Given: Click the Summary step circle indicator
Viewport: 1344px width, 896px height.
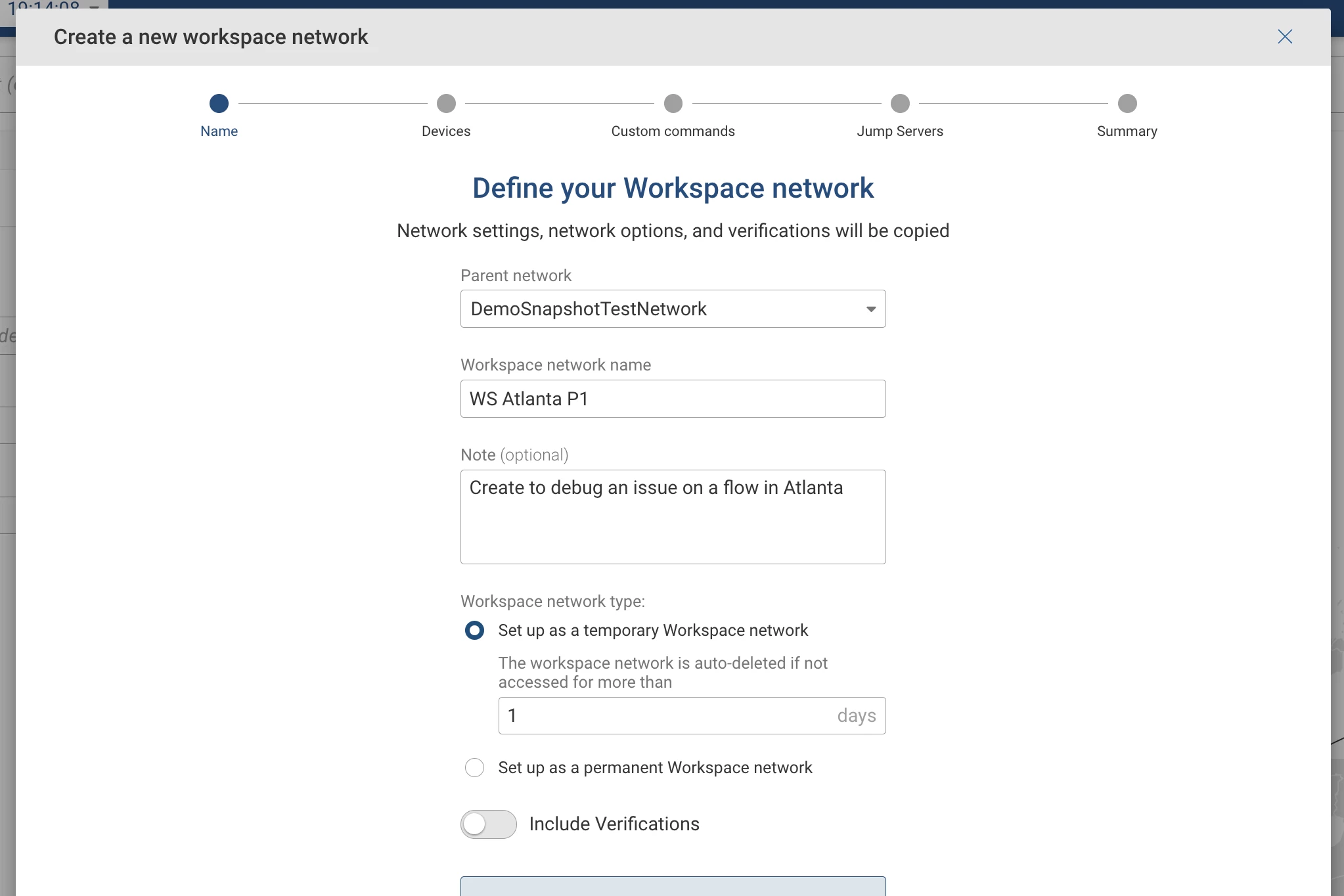Looking at the screenshot, I should (1127, 104).
